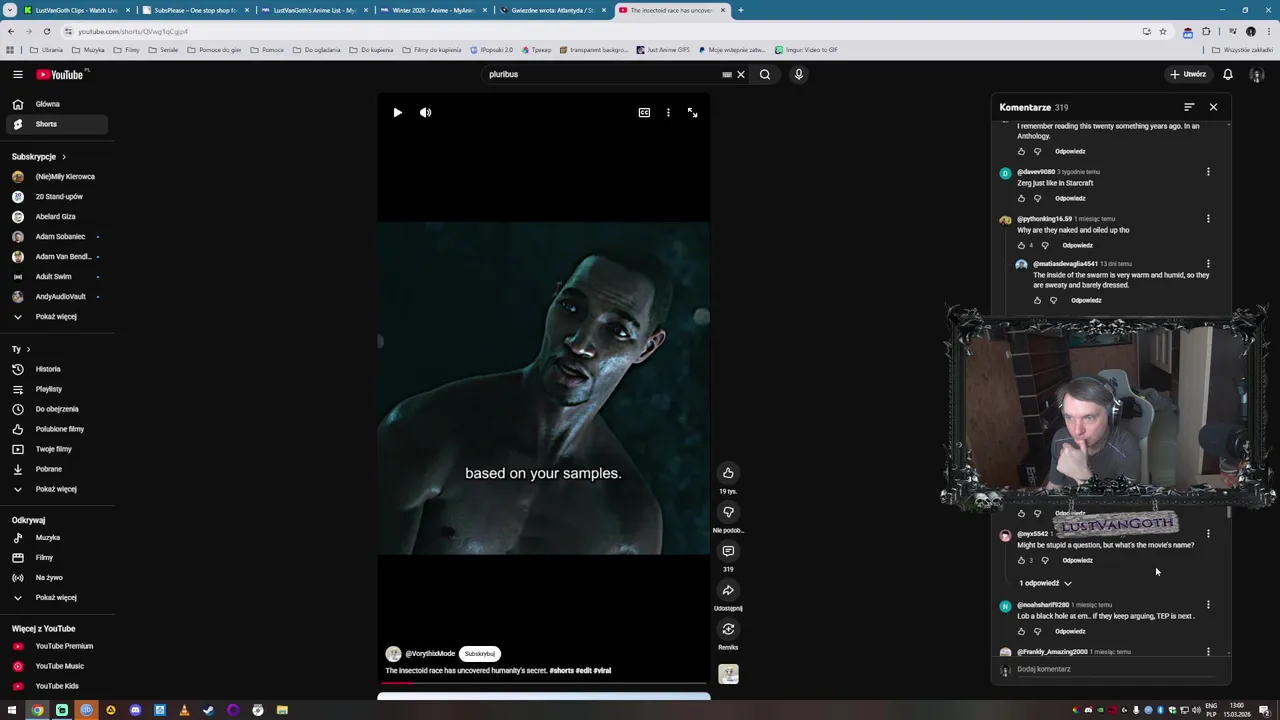The width and height of the screenshot is (1280, 720).
Task: Open YouTube Premium link
Action: point(56,646)
